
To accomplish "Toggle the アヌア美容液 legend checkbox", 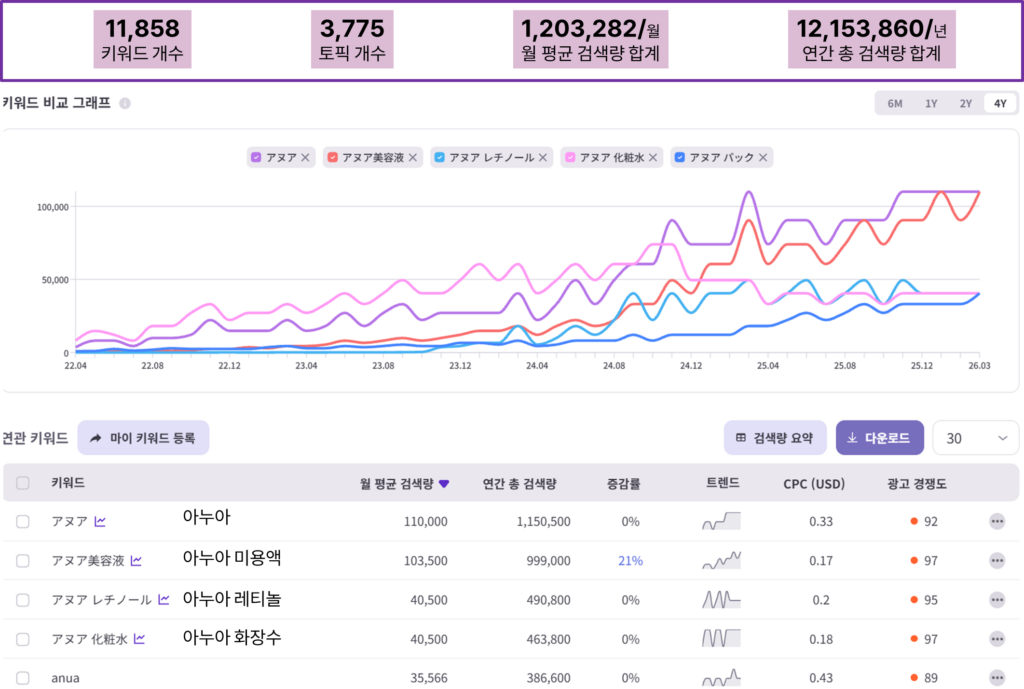I will pos(332,157).
